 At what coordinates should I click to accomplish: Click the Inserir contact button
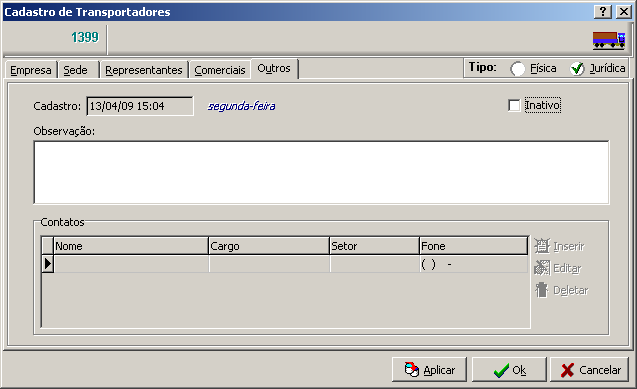click(x=559, y=246)
